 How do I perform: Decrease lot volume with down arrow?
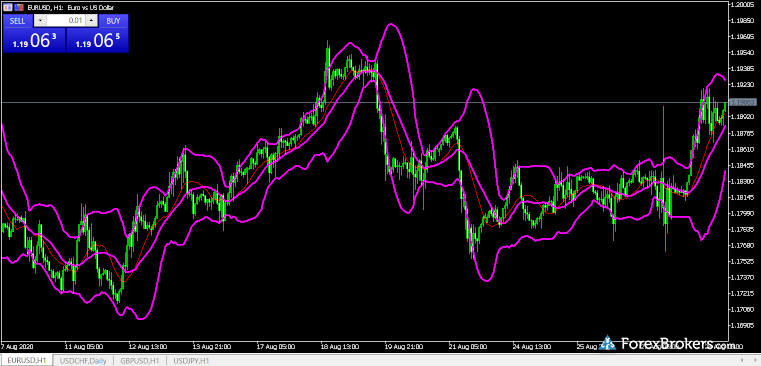40,21
